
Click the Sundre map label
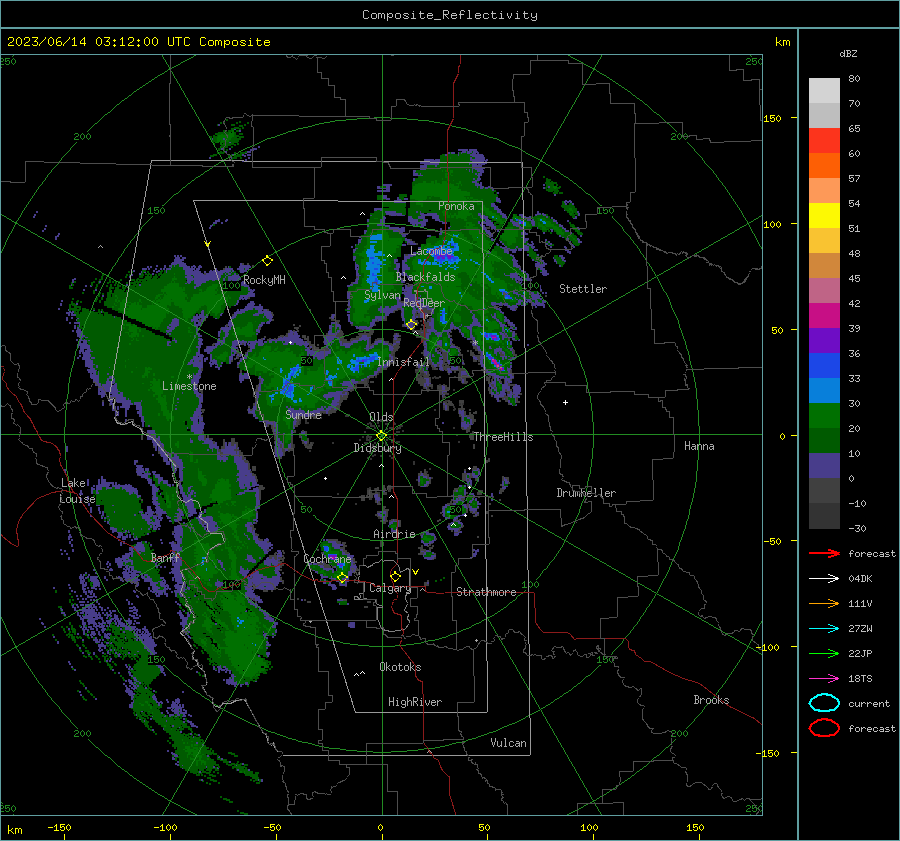coord(303,414)
